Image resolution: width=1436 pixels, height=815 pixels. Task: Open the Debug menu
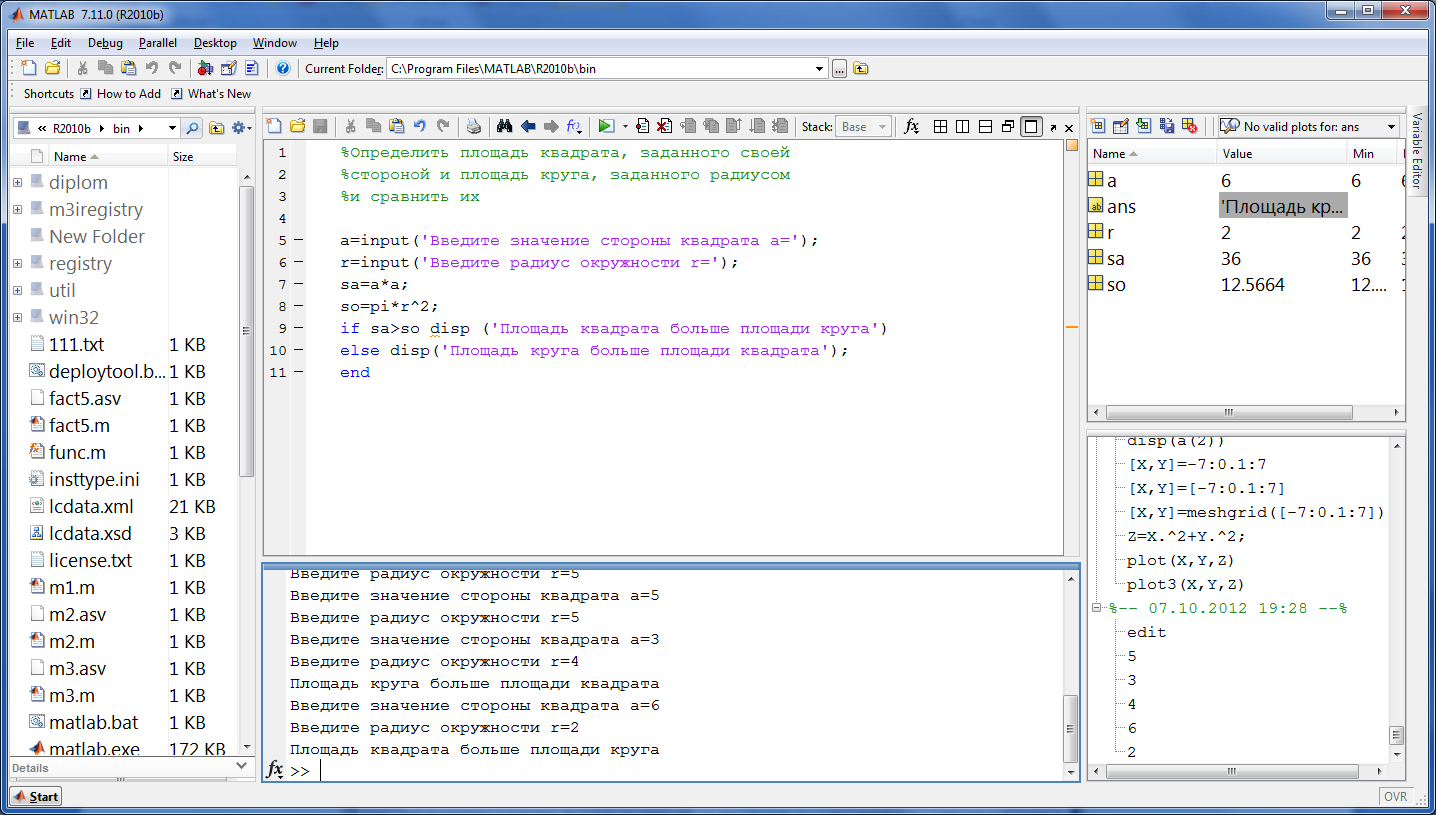click(105, 43)
